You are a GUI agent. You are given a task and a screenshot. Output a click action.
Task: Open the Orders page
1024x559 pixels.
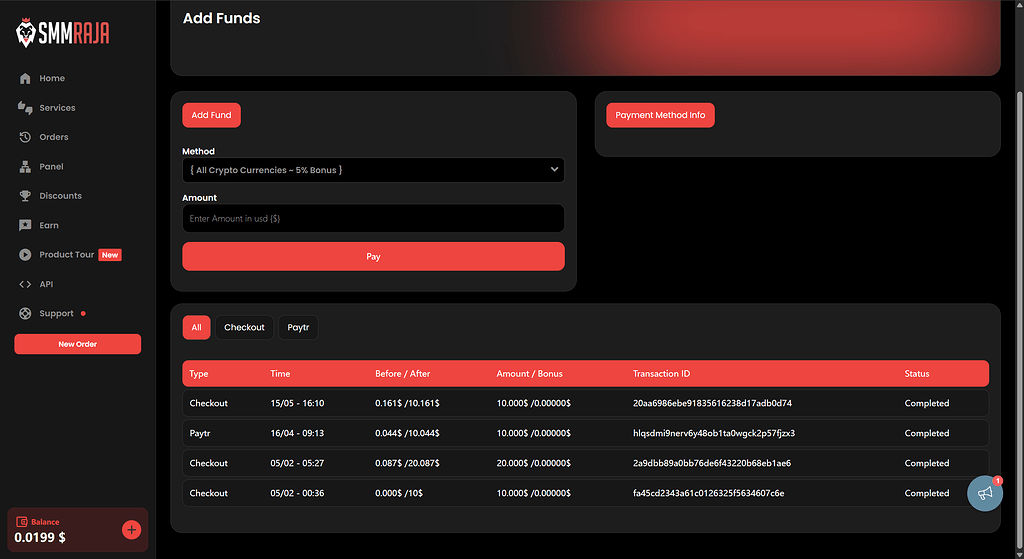point(54,137)
